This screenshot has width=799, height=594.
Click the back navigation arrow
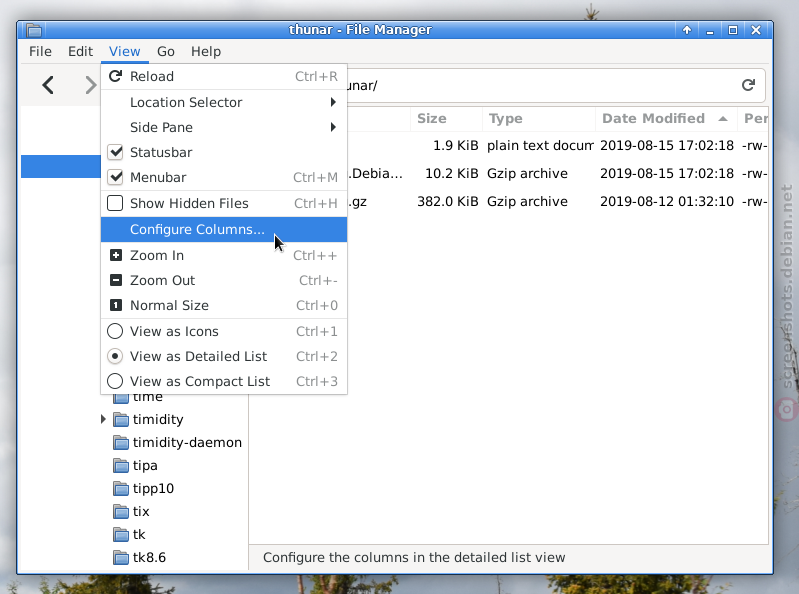click(x=48, y=85)
